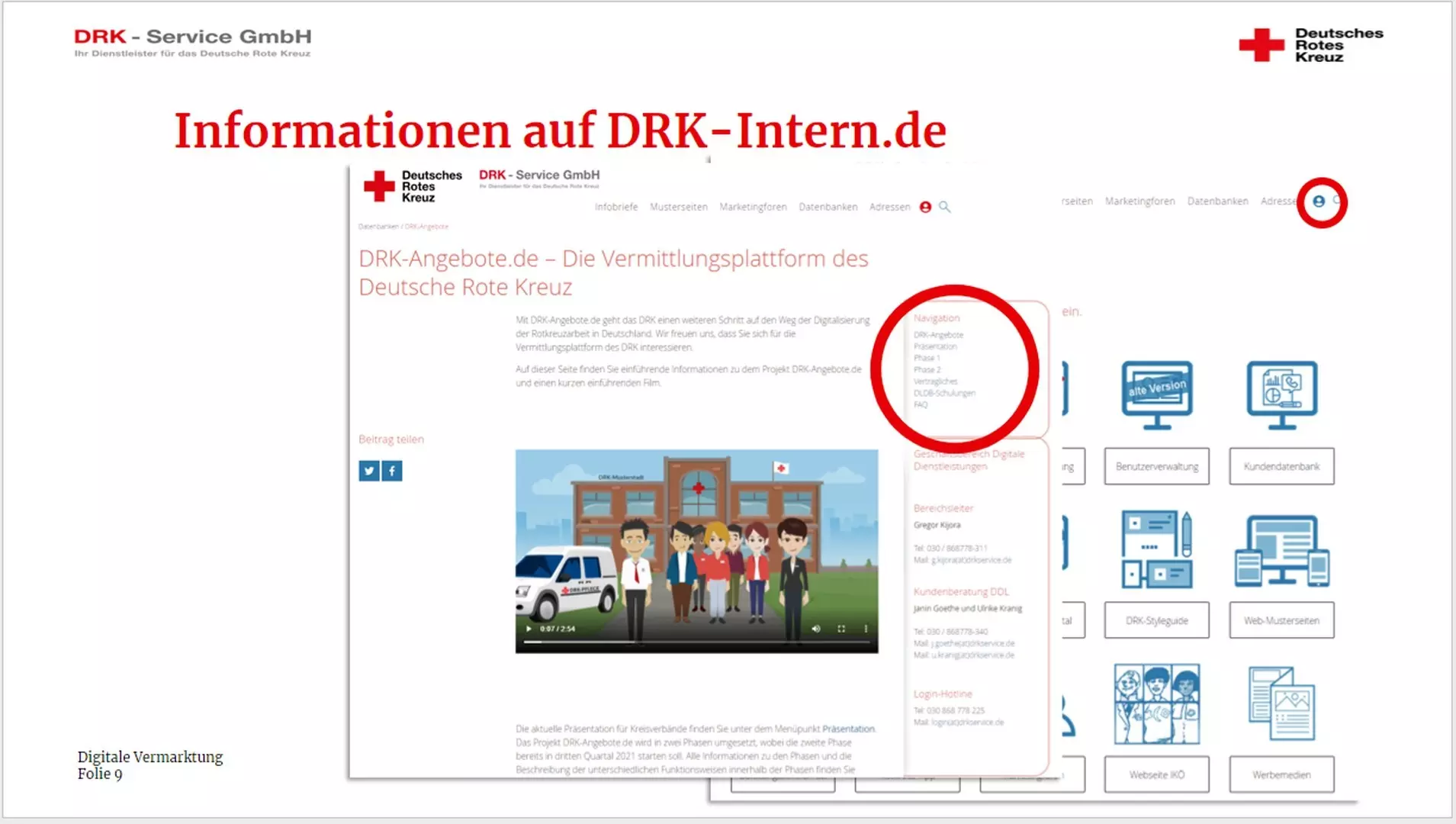Click the page title 'DRK-Angebote.de – Die Vermittlungsplattform'
Screen dimensions: 1456x824
tap(613, 273)
